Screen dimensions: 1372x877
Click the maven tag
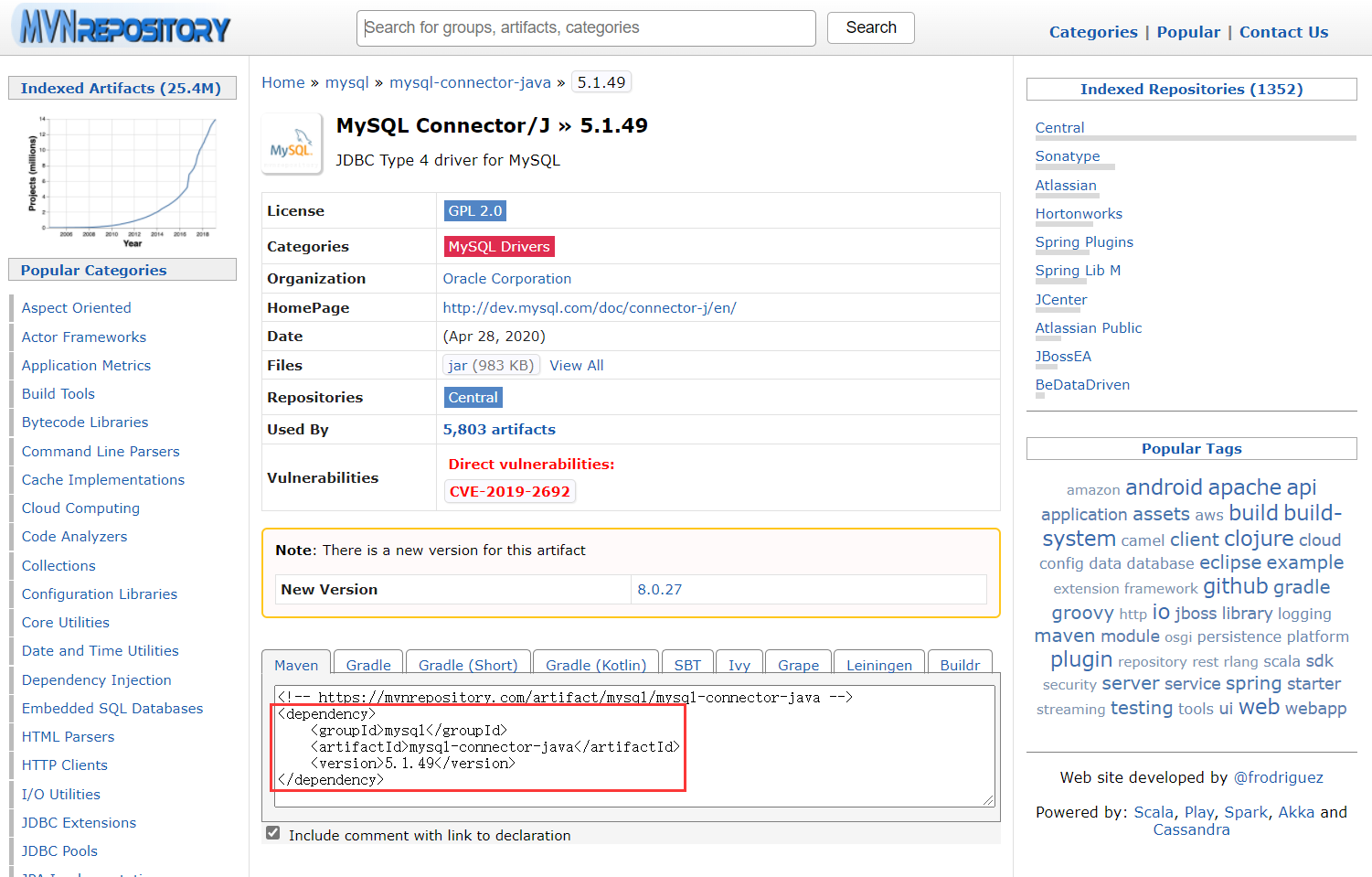click(x=1064, y=636)
